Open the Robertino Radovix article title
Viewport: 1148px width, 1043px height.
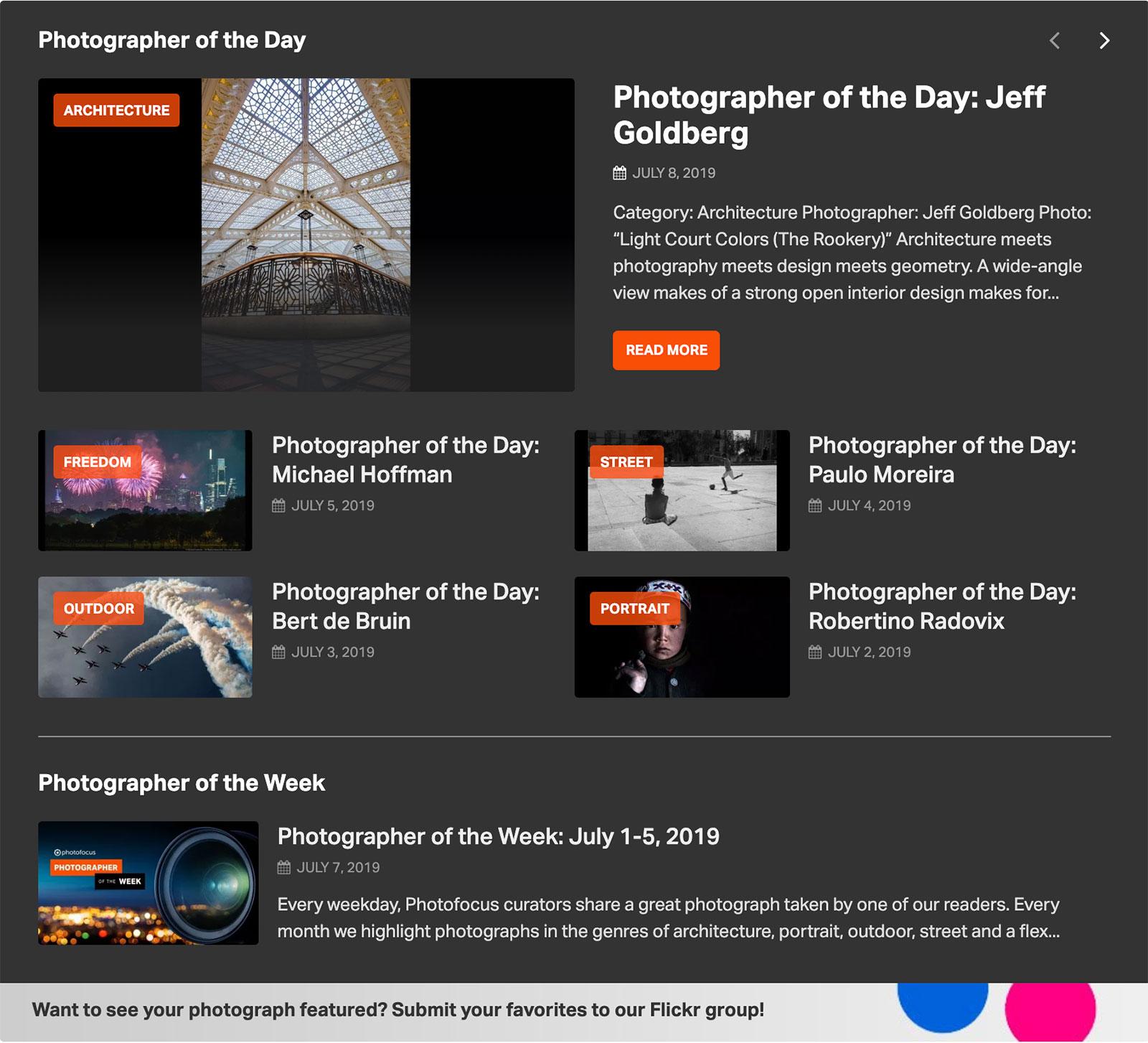[x=942, y=606]
